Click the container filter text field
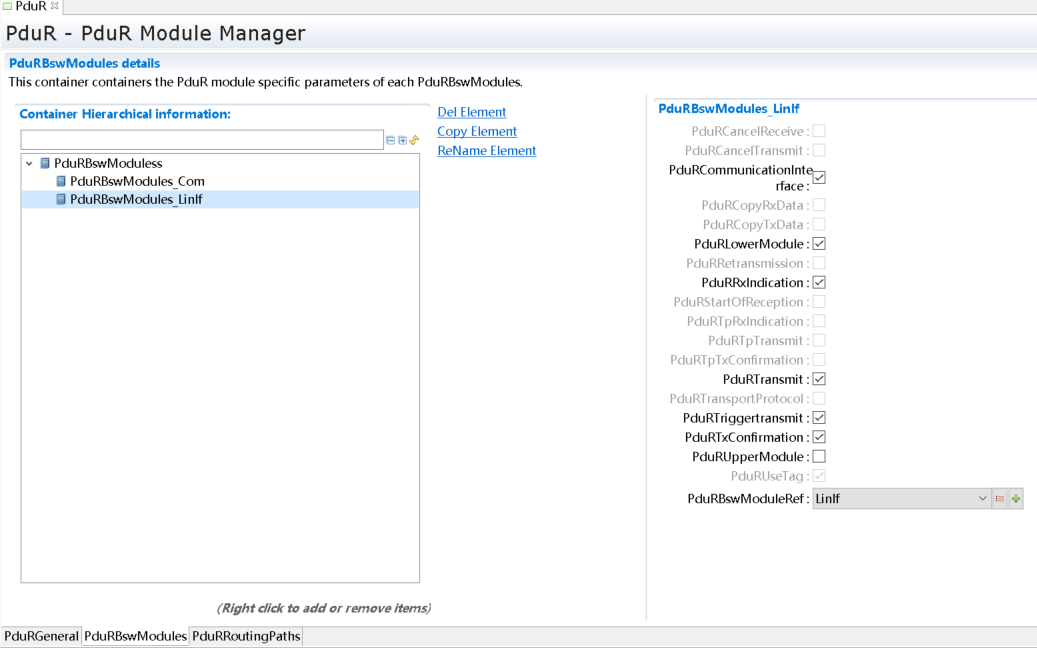Viewport: 1037px width, 648px height. tap(201, 140)
